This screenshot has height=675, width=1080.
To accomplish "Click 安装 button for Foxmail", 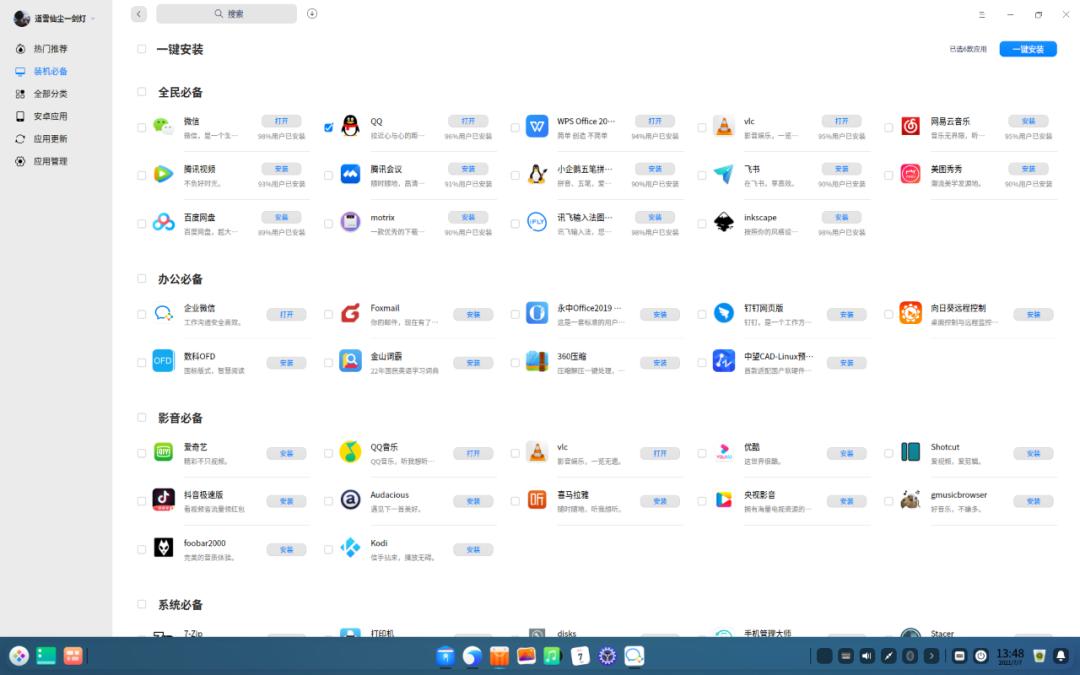I will click(473, 315).
